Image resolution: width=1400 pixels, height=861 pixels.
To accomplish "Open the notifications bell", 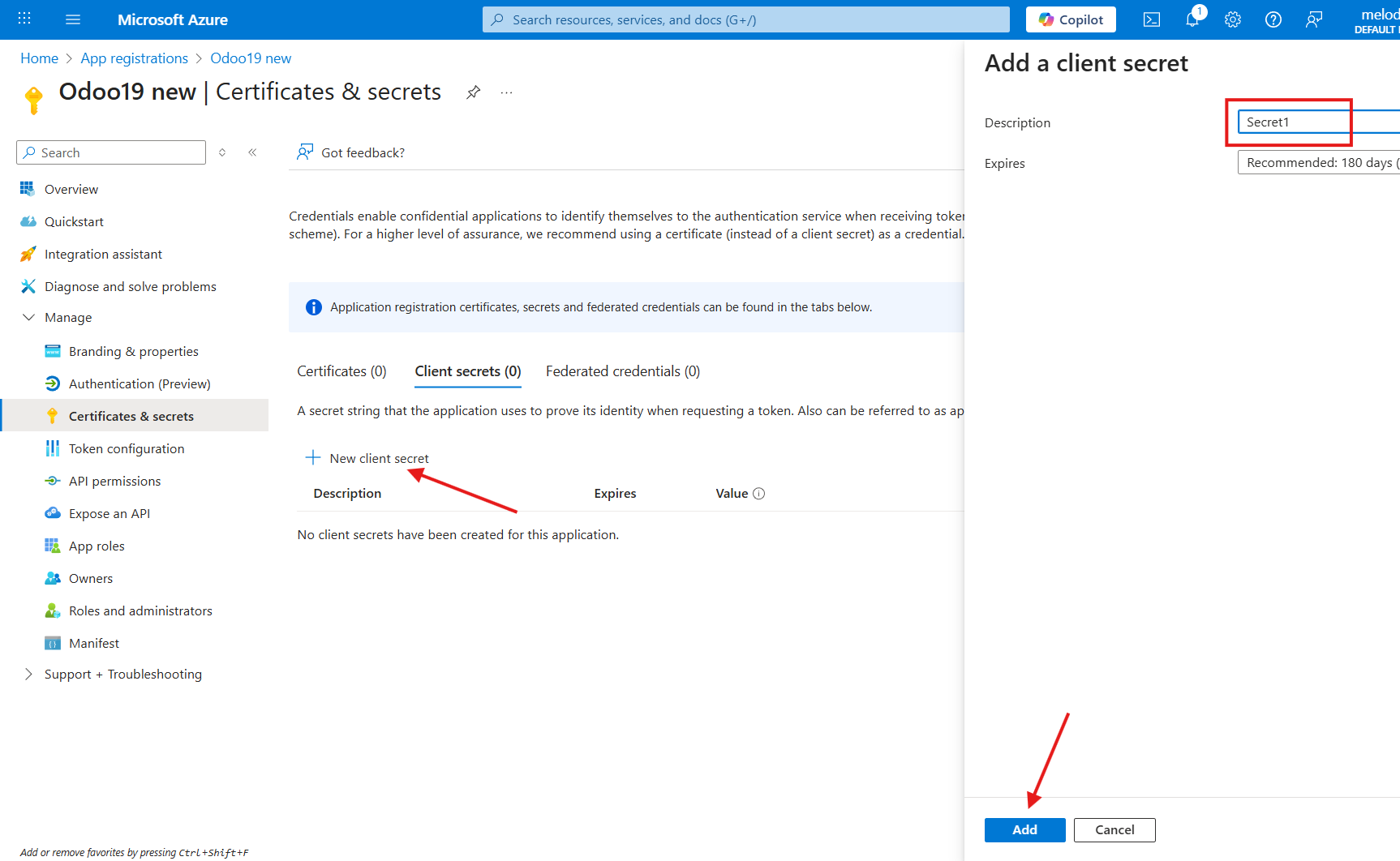I will tap(1192, 20).
